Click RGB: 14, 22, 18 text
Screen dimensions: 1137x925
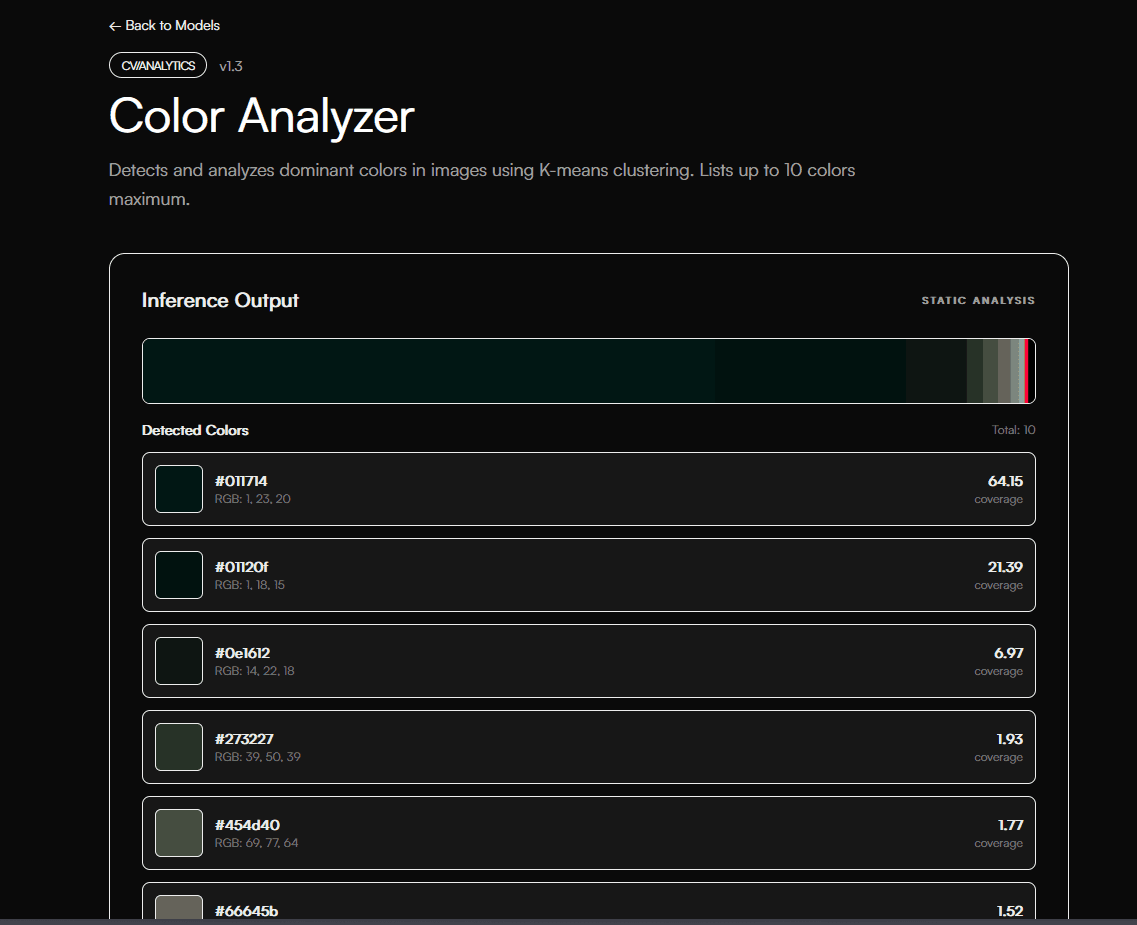click(255, 671)
